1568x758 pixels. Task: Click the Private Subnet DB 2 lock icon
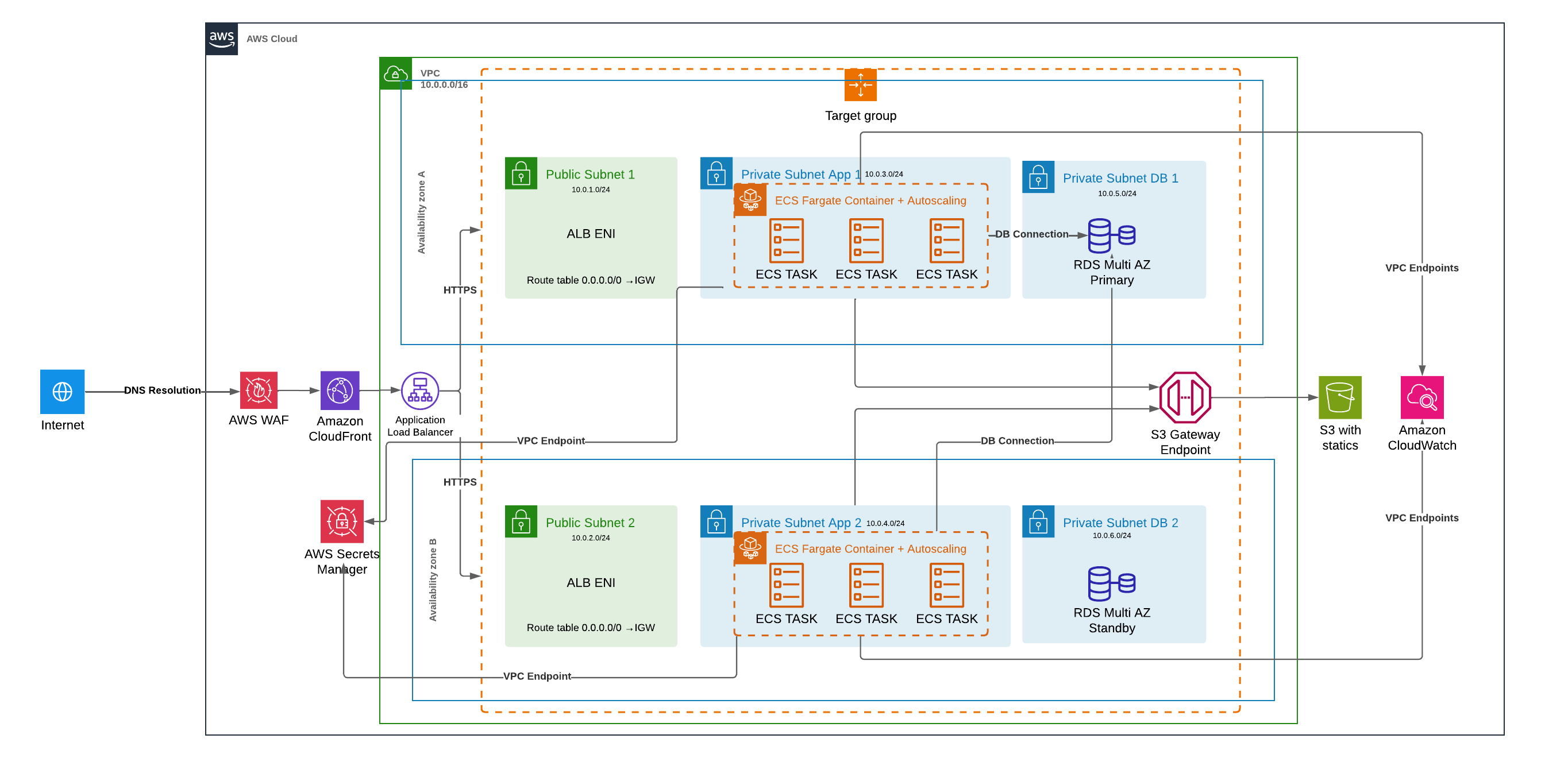pyautogui.click(x=1038, y=521)
